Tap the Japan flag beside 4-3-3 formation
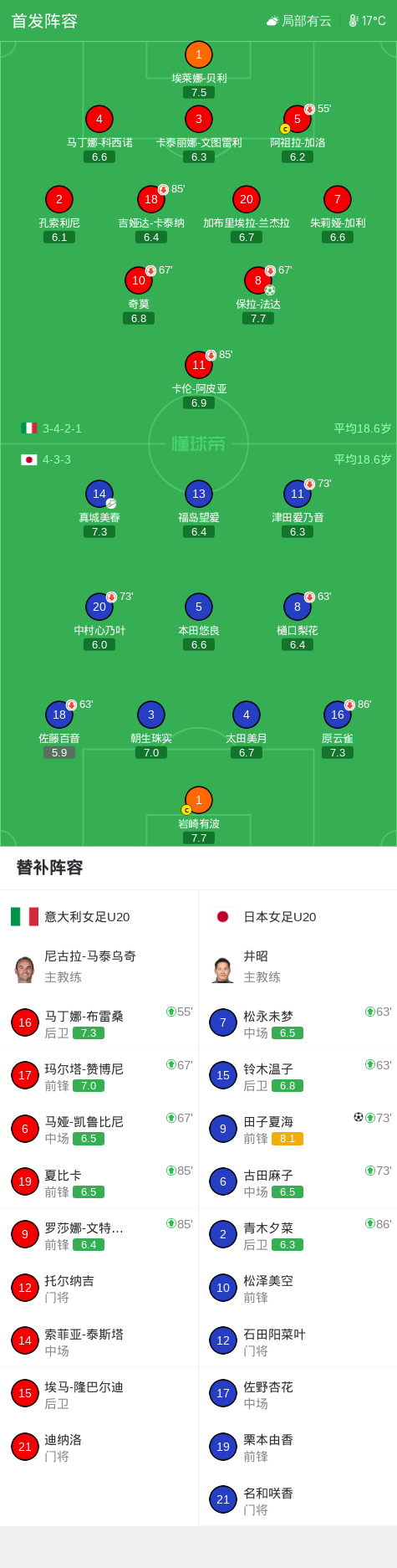 (x=29, y=459)
